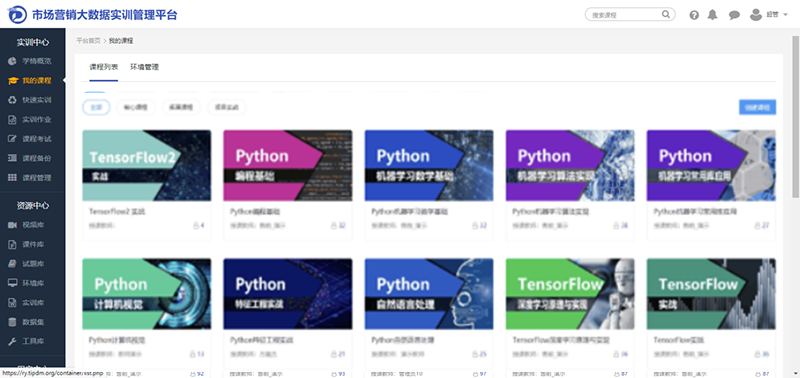Click the 数据集 database icon
Viewport: 800px width, 378px height.
13,322
